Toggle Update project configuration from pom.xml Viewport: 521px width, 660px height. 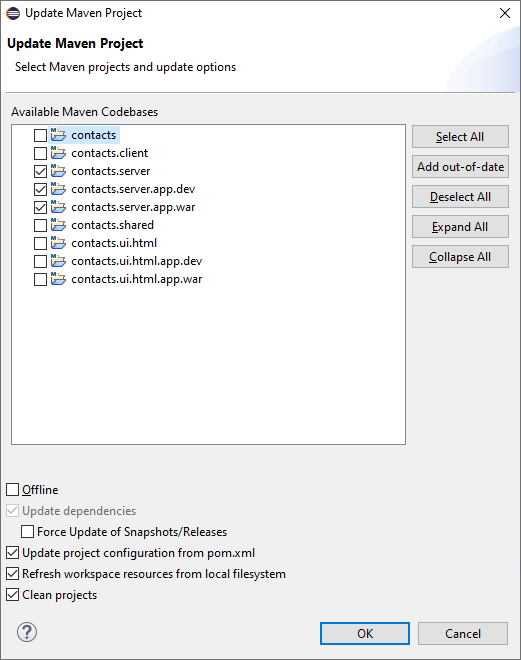coord(13,553)
